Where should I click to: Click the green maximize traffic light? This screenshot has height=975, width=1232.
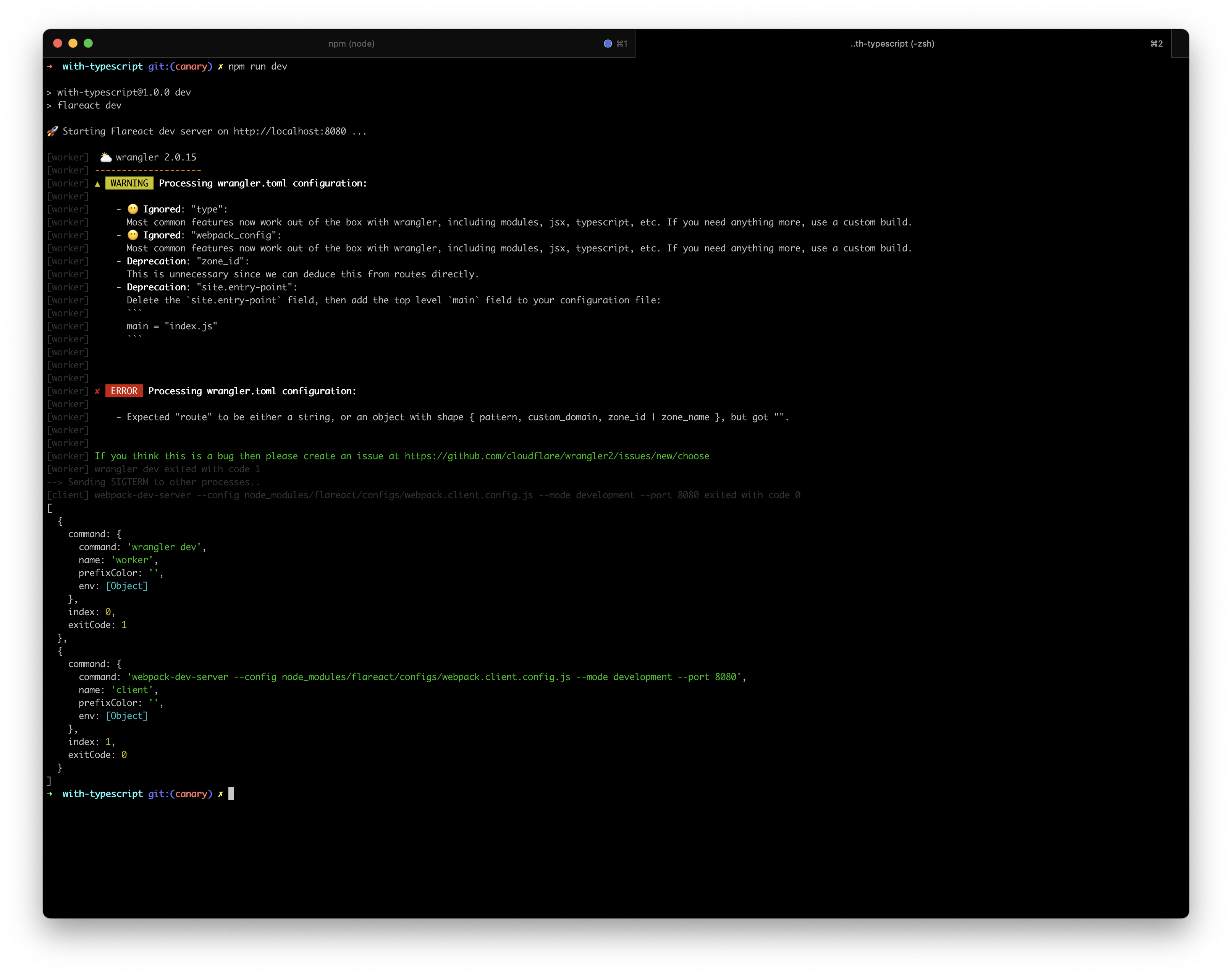pos(87,43)
